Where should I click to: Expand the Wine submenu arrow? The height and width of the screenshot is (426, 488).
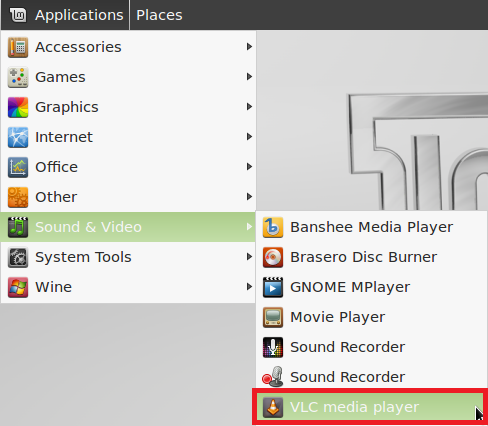click(x=249, y=287)
